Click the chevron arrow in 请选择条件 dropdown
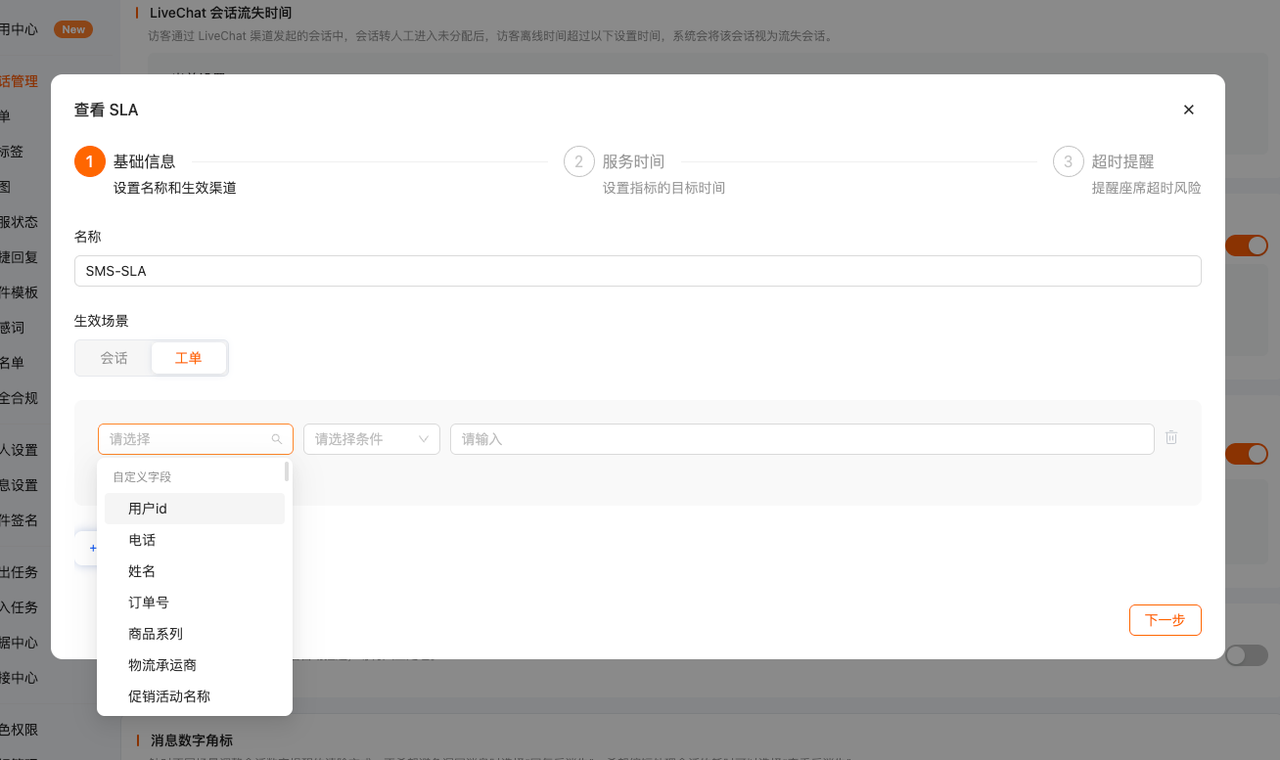 424,439
